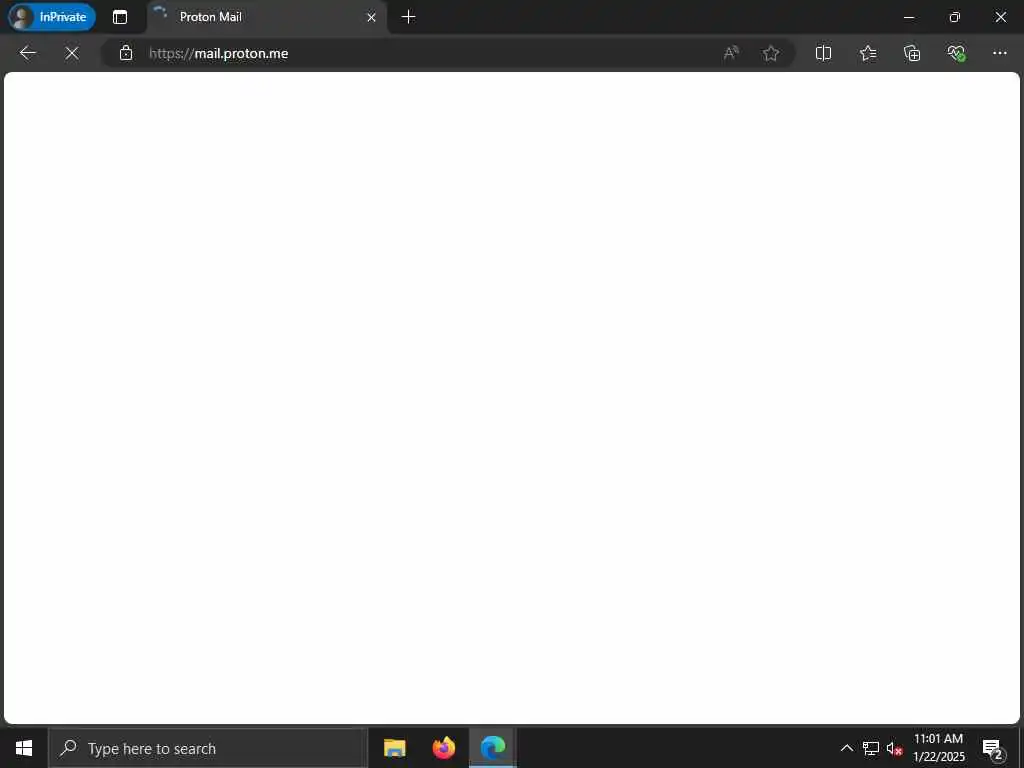Click the Edge taskbar icon

tap(493, 748)
